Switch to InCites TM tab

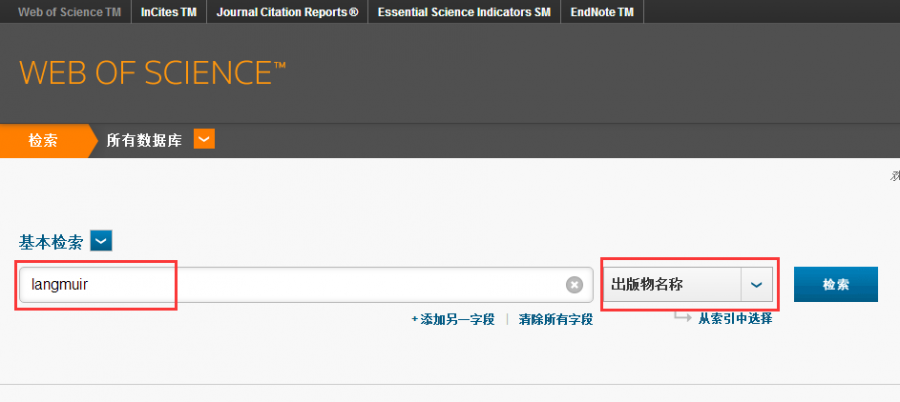click(x=169, y=12)
